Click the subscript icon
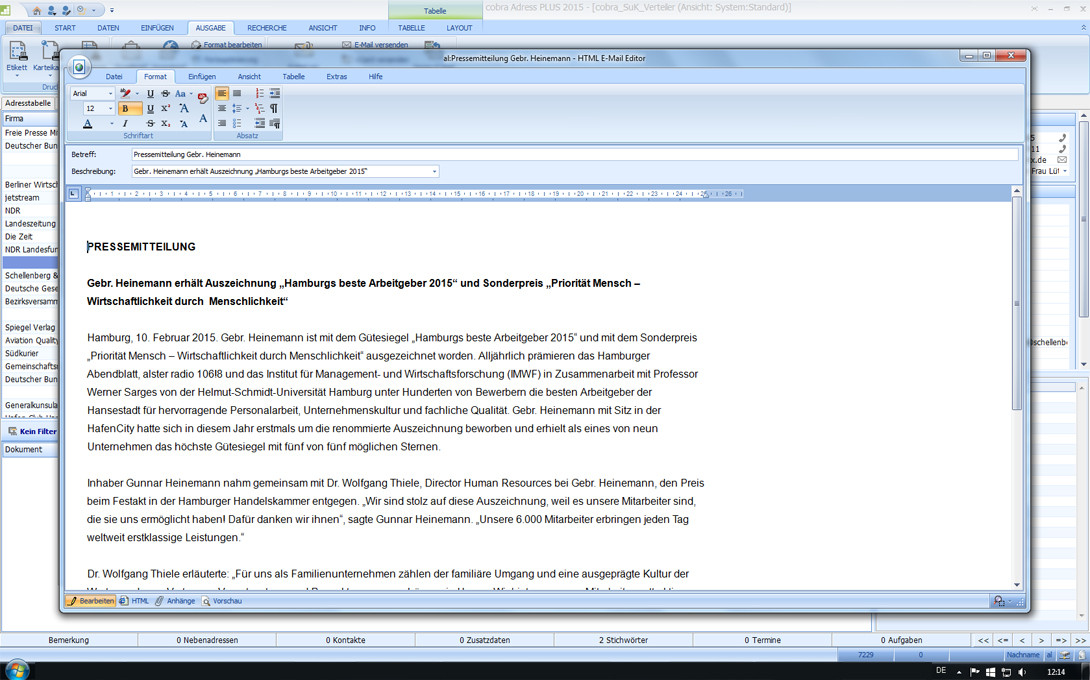1090x680 pixels. click(165, 124)
